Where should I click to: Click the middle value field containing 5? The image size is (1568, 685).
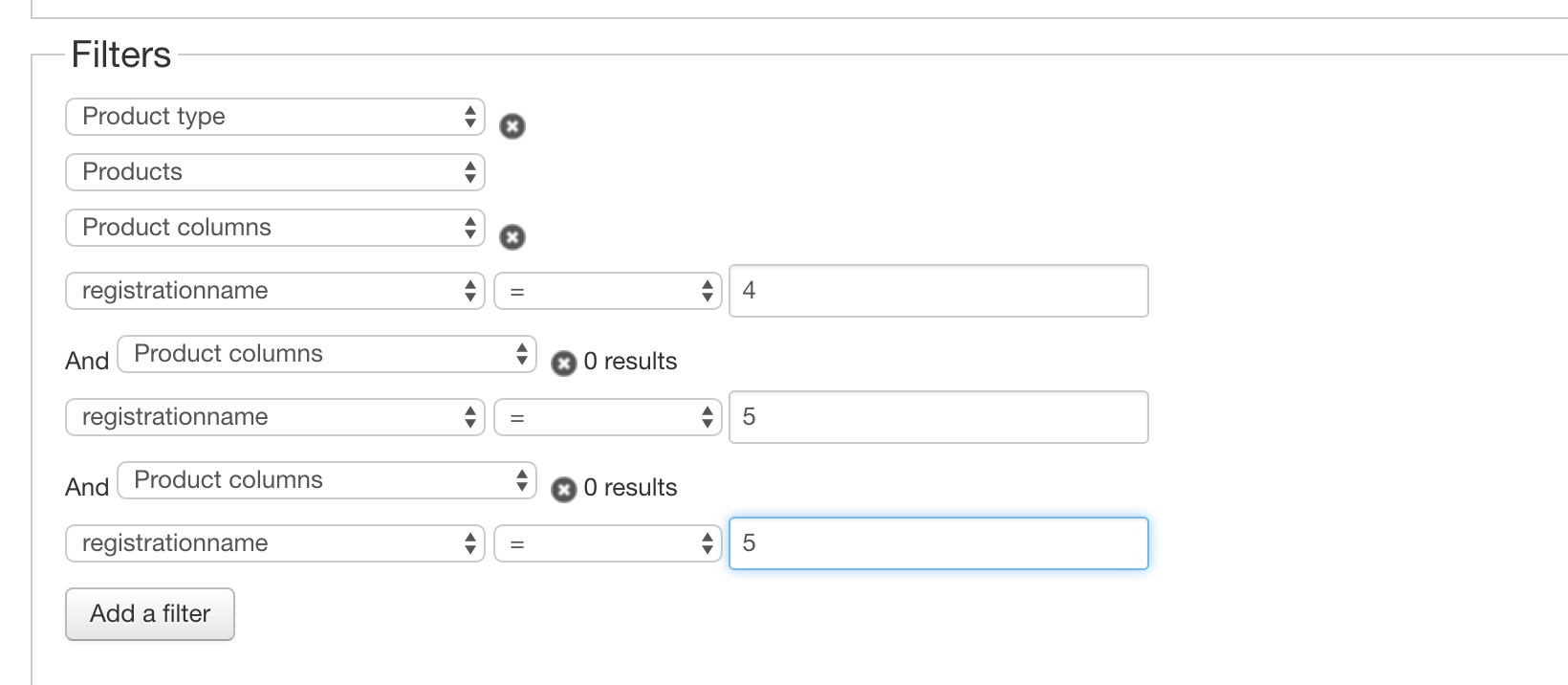tap(938, 417)
